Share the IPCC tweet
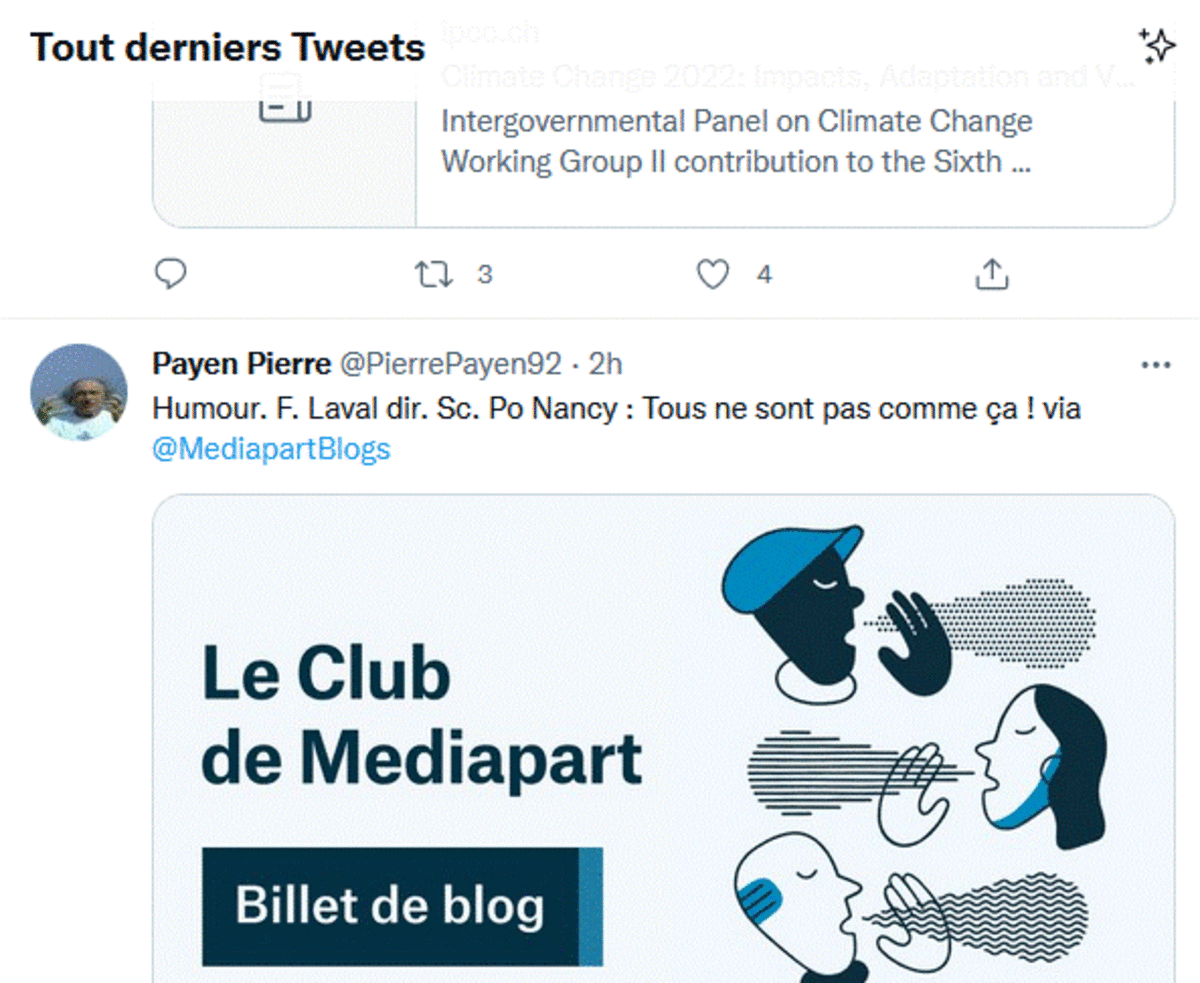This screenshot has width=1200, height=983. (990, 274)
